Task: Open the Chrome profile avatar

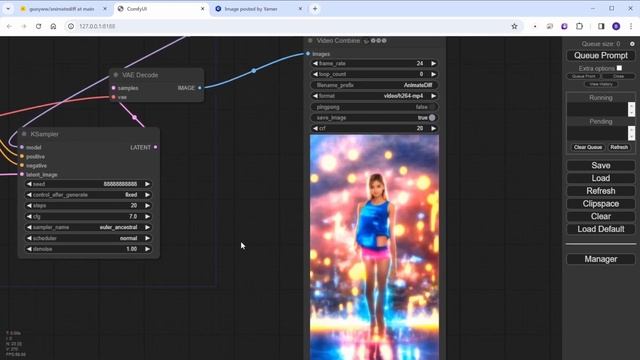Action: pyautogui.click(x=616, y=26)
